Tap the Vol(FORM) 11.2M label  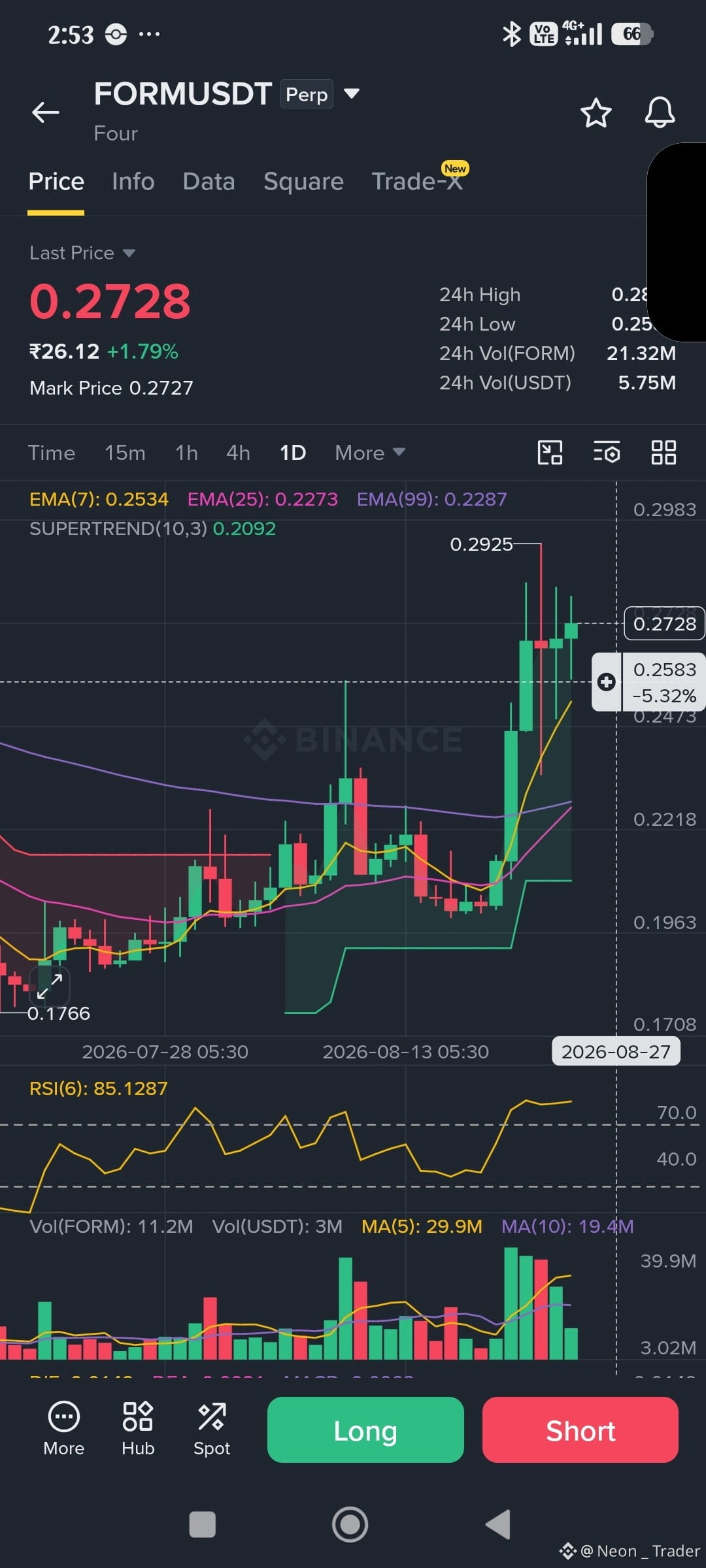pyautogui.click(x=111, y=1226)
